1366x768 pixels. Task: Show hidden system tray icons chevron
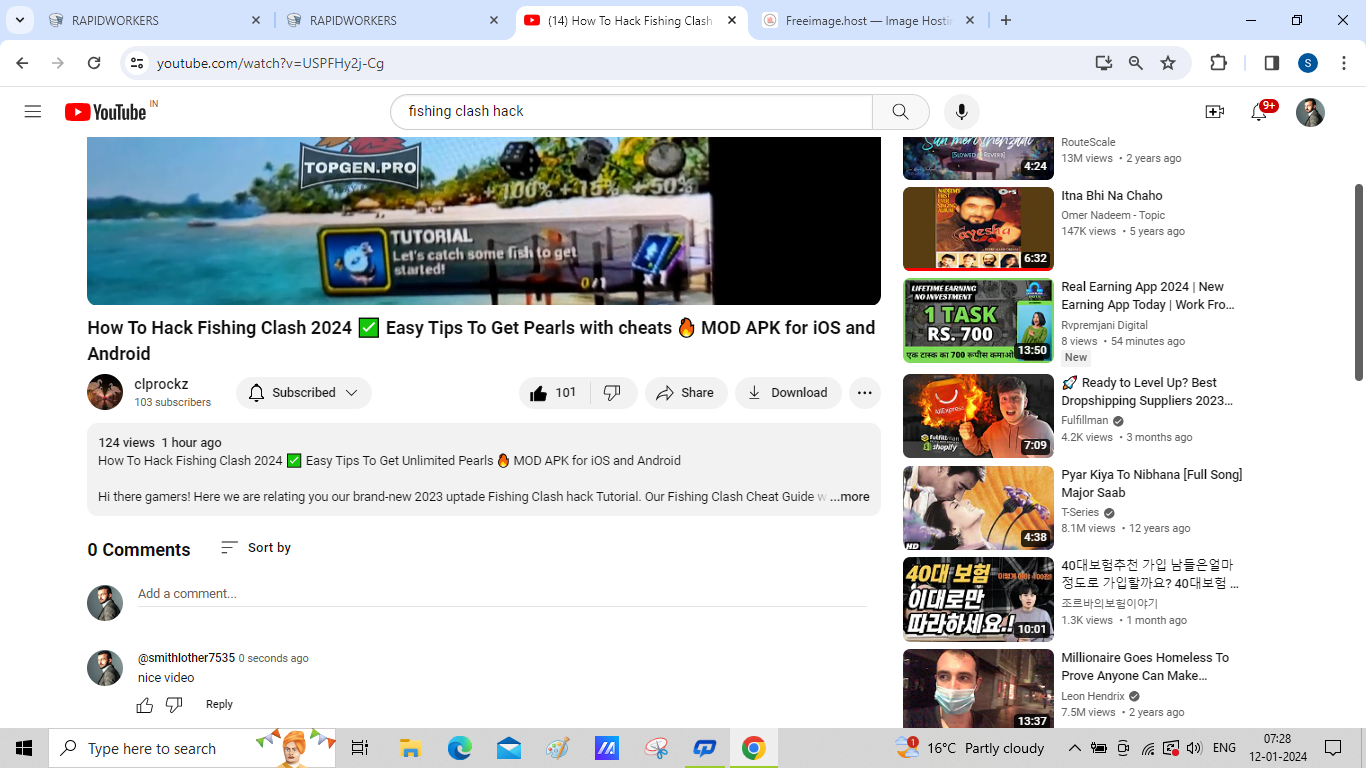click(1075, 748)
